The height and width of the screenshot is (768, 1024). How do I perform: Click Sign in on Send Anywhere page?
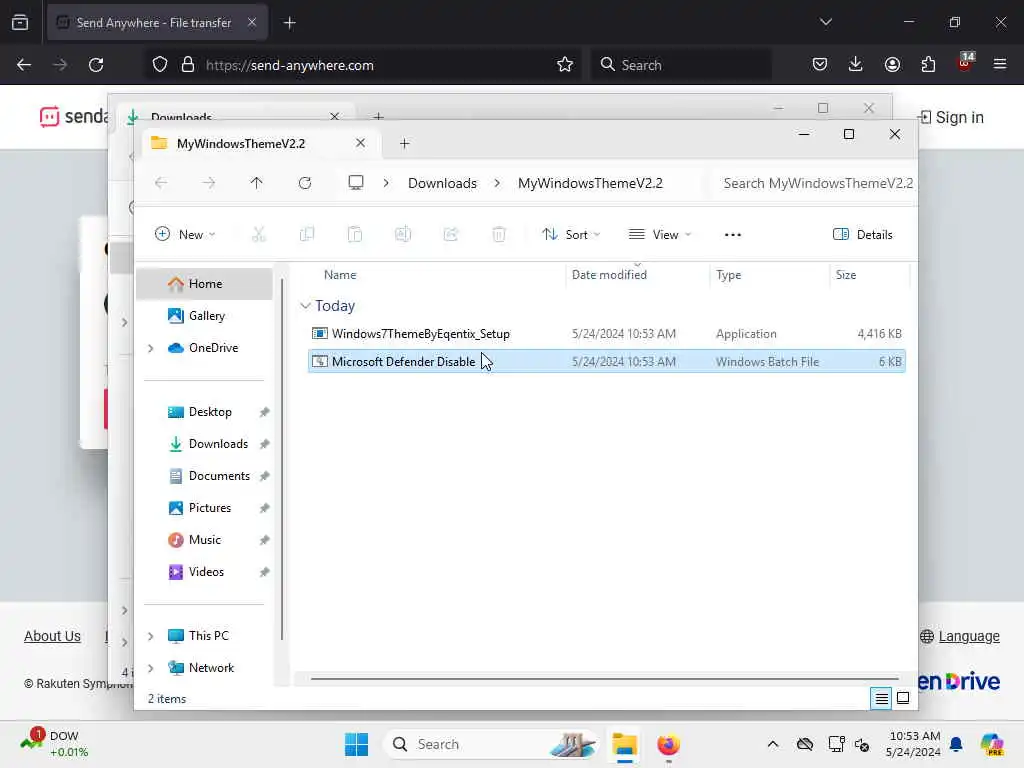coord(952,118)
